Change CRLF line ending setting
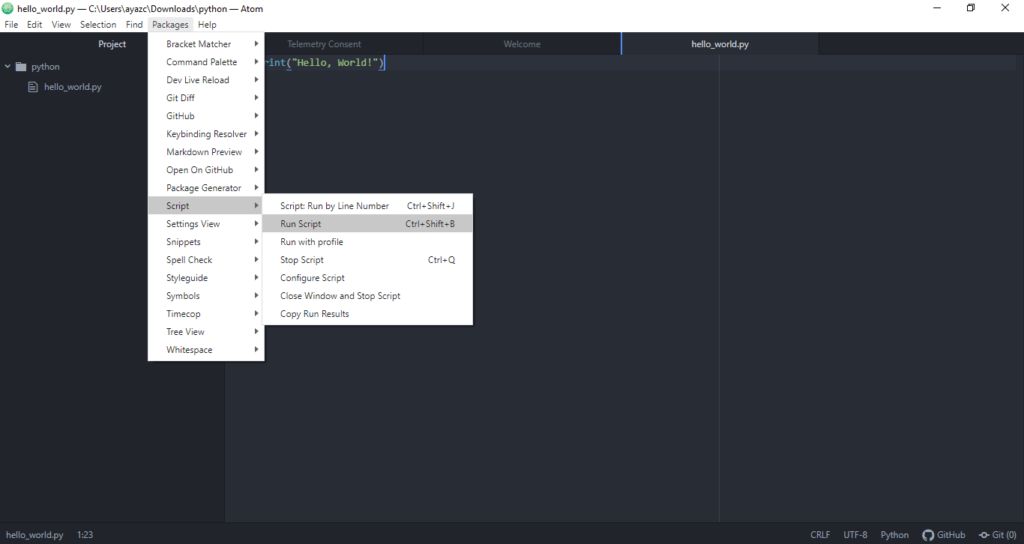 coord(820,534)
